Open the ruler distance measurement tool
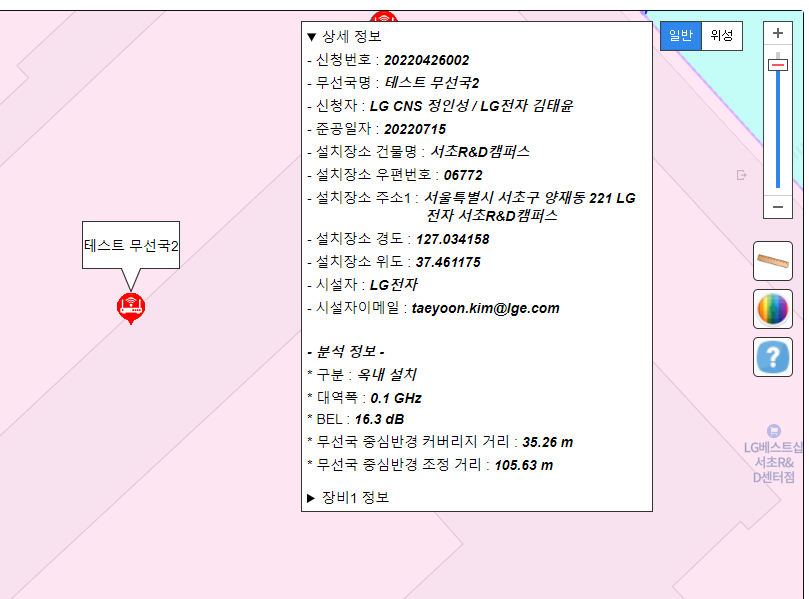 pos(772,262)
